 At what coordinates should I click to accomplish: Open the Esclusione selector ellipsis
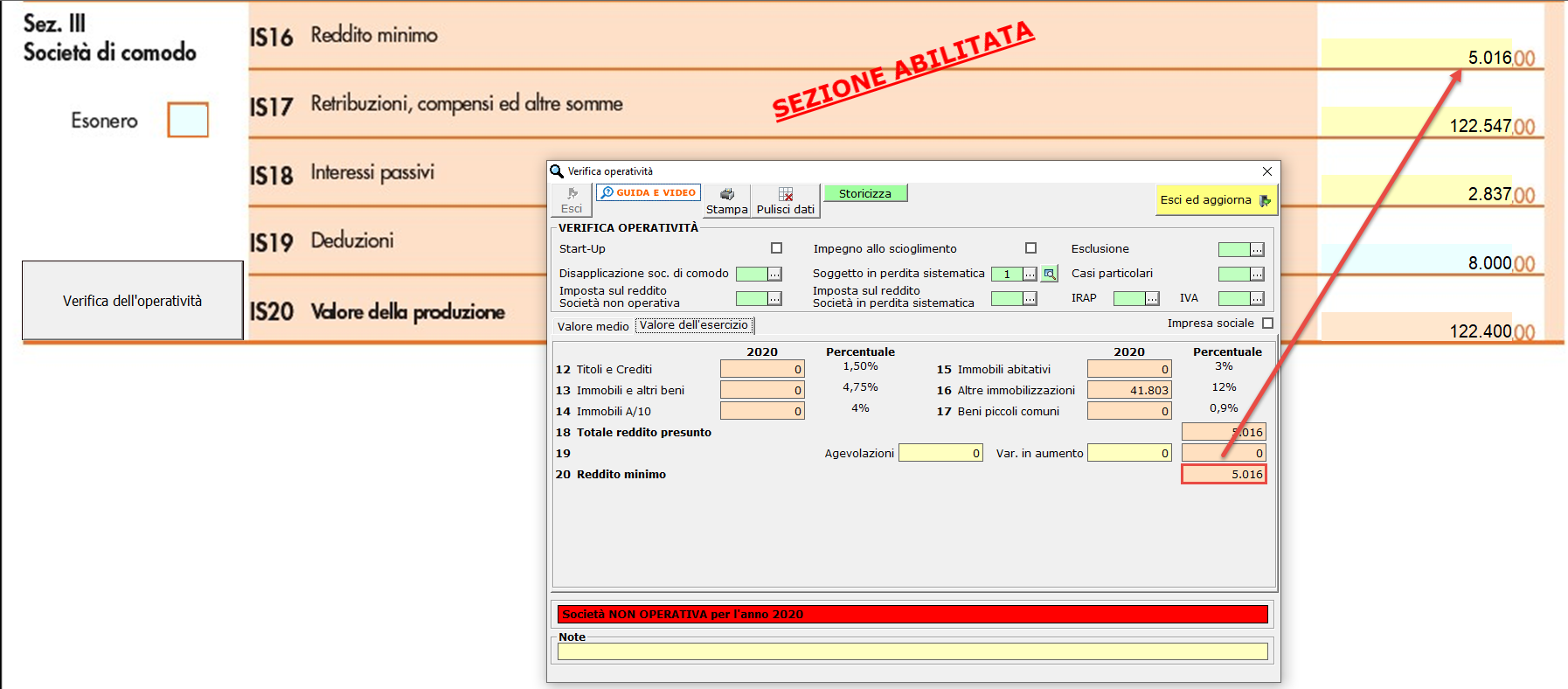(x=1257, y=250)
